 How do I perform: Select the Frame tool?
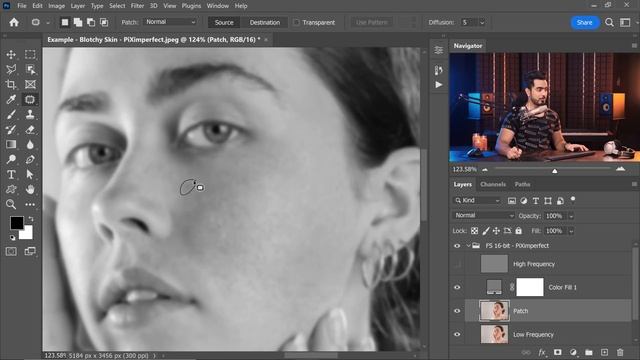30,84
